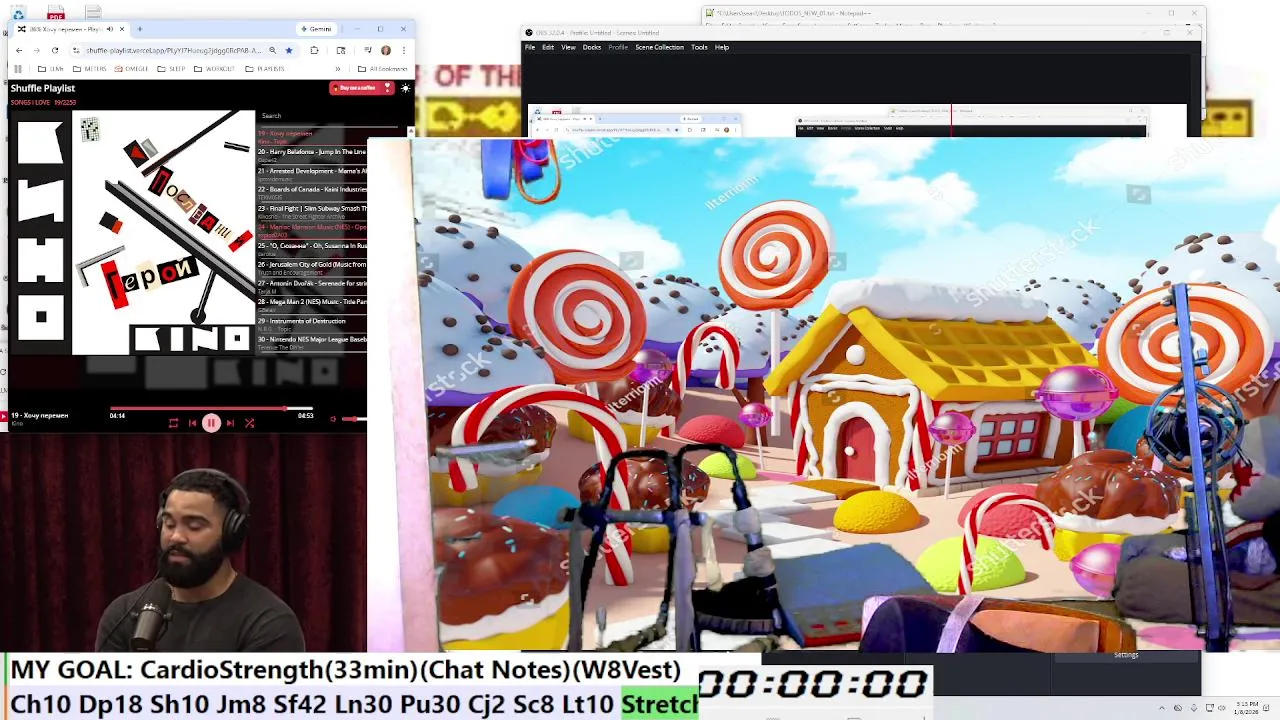This screenshot has height=720, width=1280.
Task: Open the Recycle Bin desktop icon
Action: pyautogui.click(x=18, y=14)
